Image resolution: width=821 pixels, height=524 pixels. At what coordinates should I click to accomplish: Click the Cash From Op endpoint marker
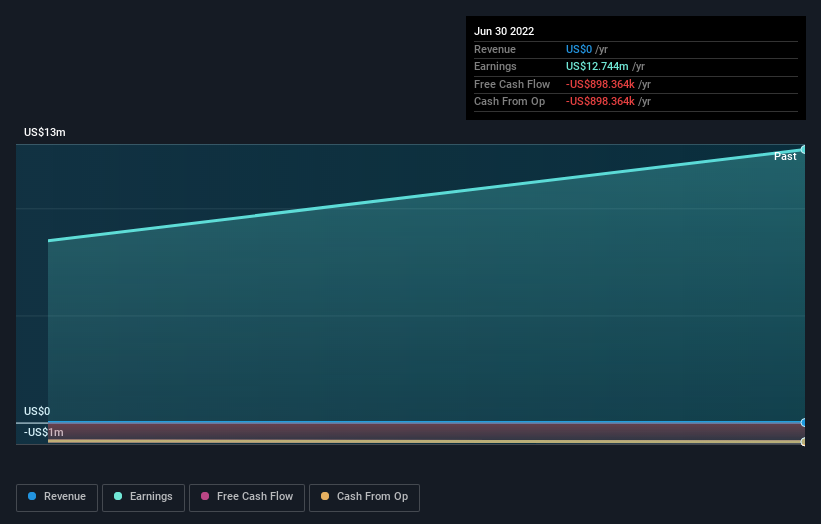[803, 442]
